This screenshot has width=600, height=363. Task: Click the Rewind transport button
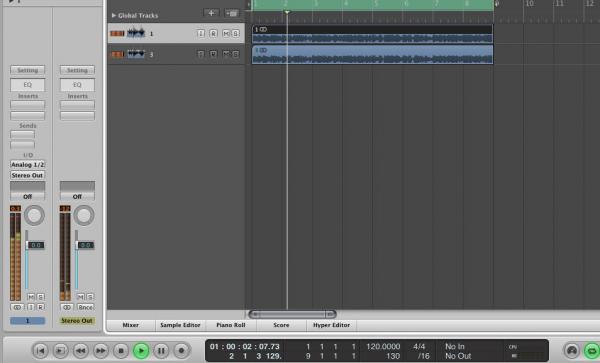point(80,350)
